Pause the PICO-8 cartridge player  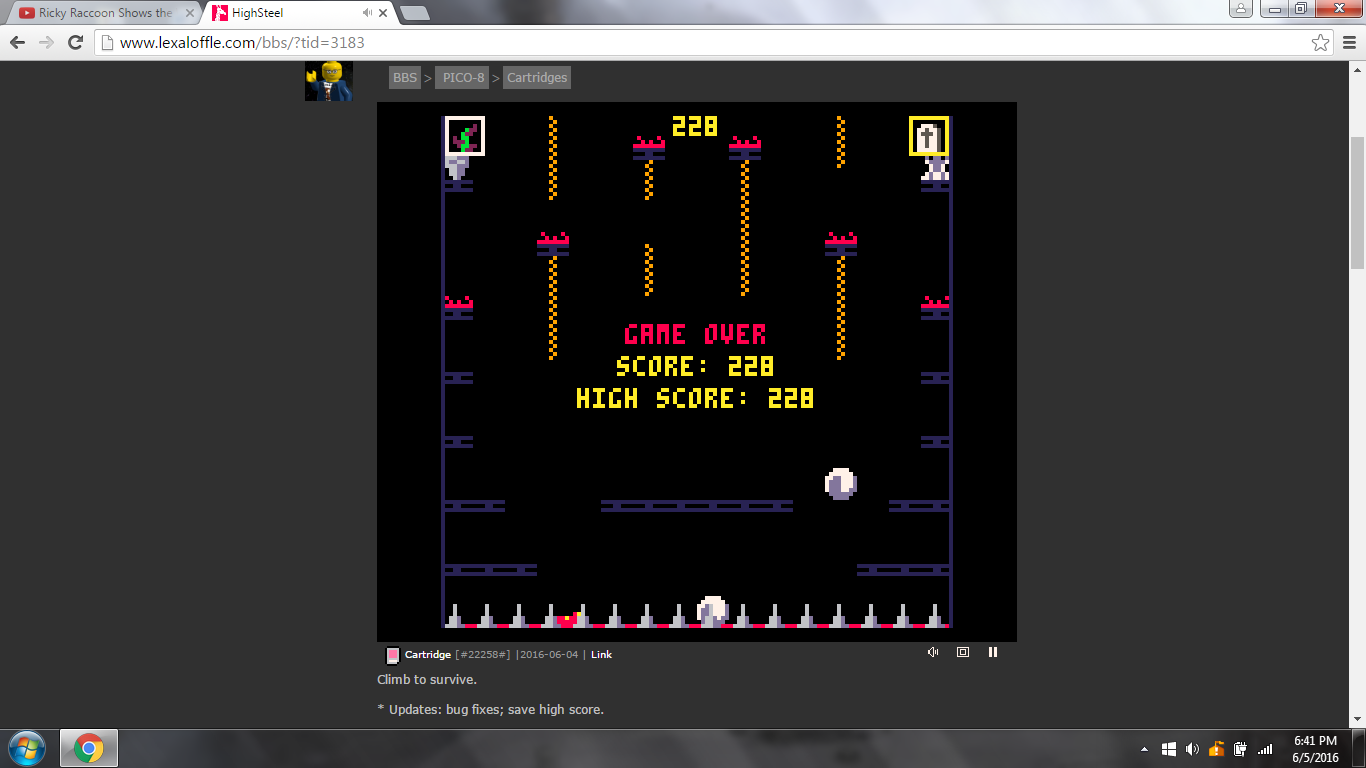993,652
